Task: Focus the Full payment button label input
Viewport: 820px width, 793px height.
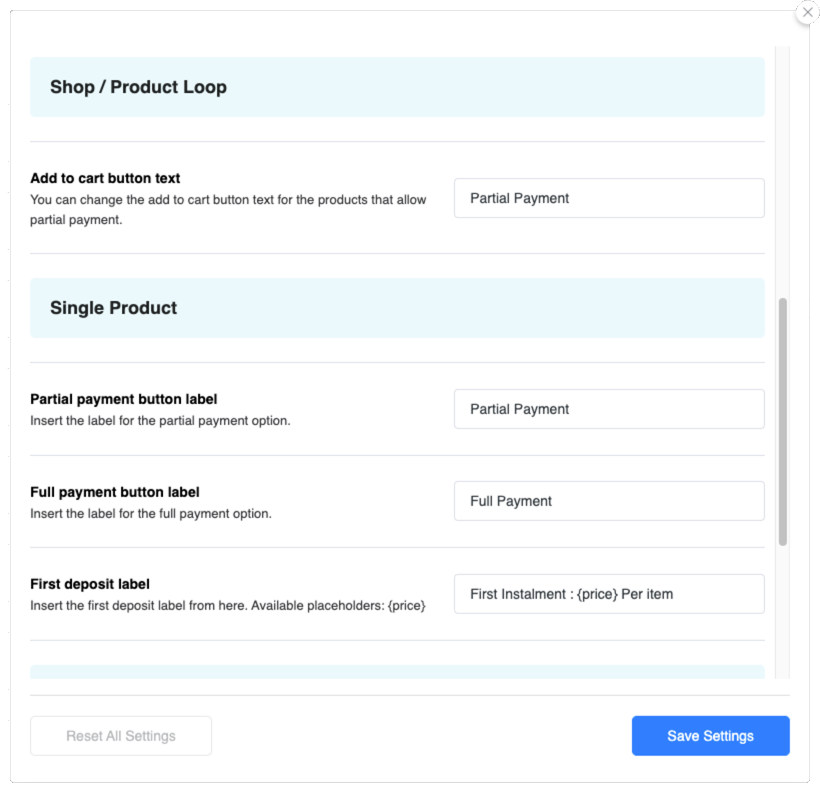Action: tap(609, 501)
